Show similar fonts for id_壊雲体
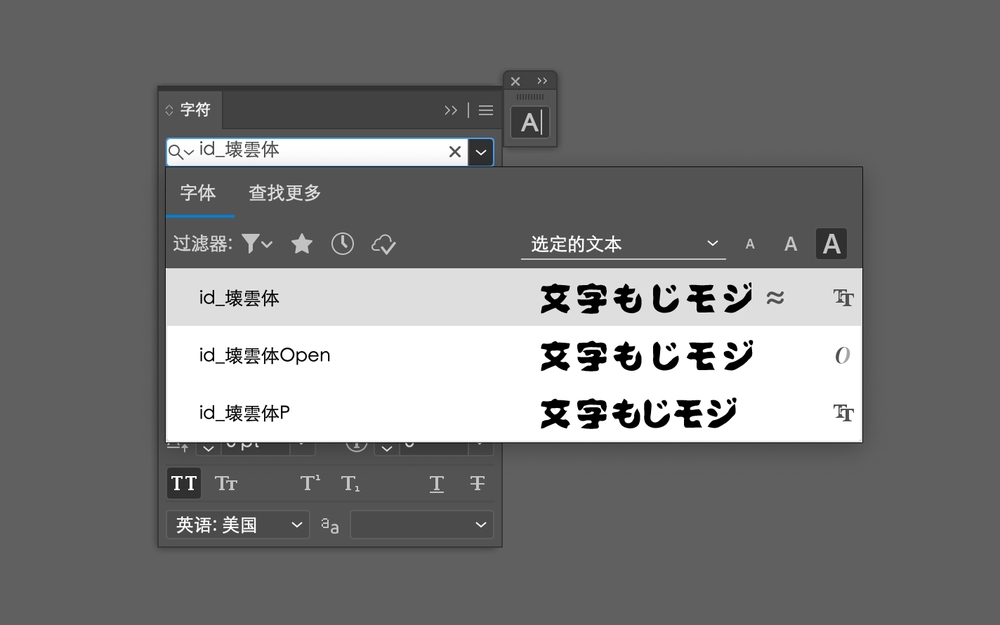Screen dimensions: 1000x625 click(x=775, y=297)
